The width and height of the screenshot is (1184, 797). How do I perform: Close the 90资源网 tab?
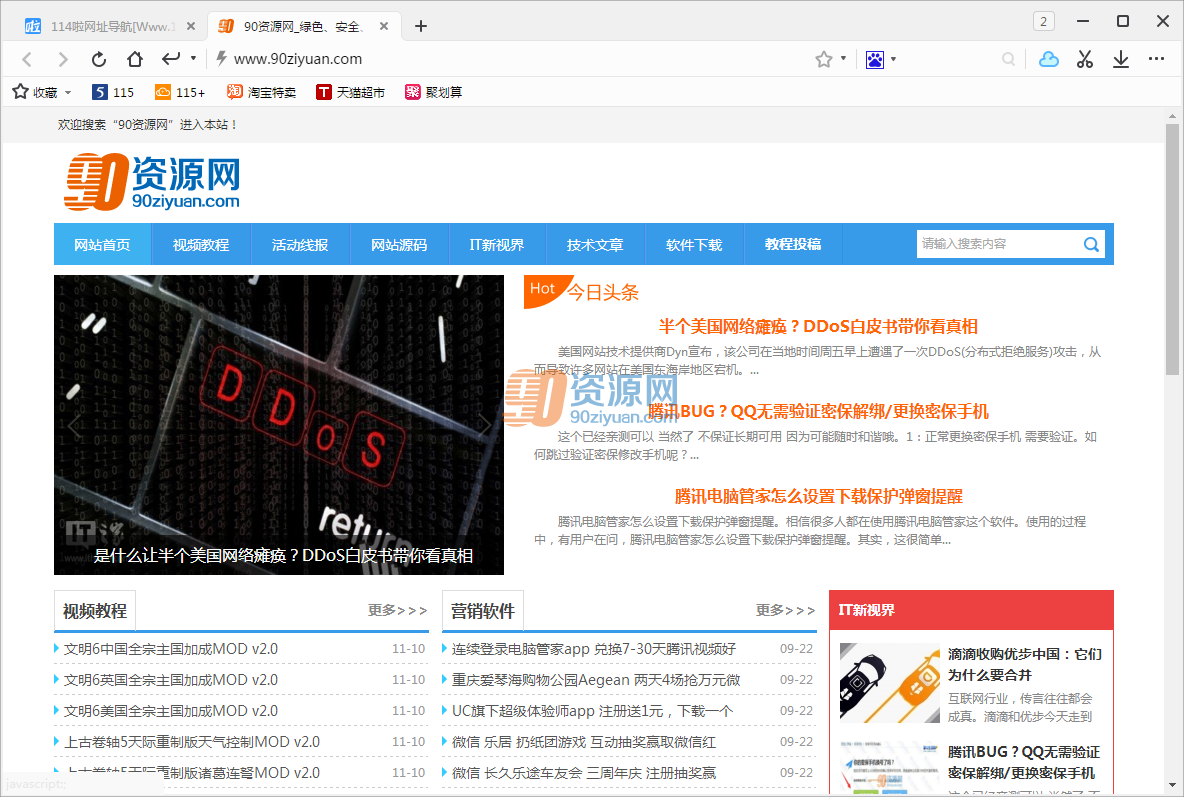point(384,26)
